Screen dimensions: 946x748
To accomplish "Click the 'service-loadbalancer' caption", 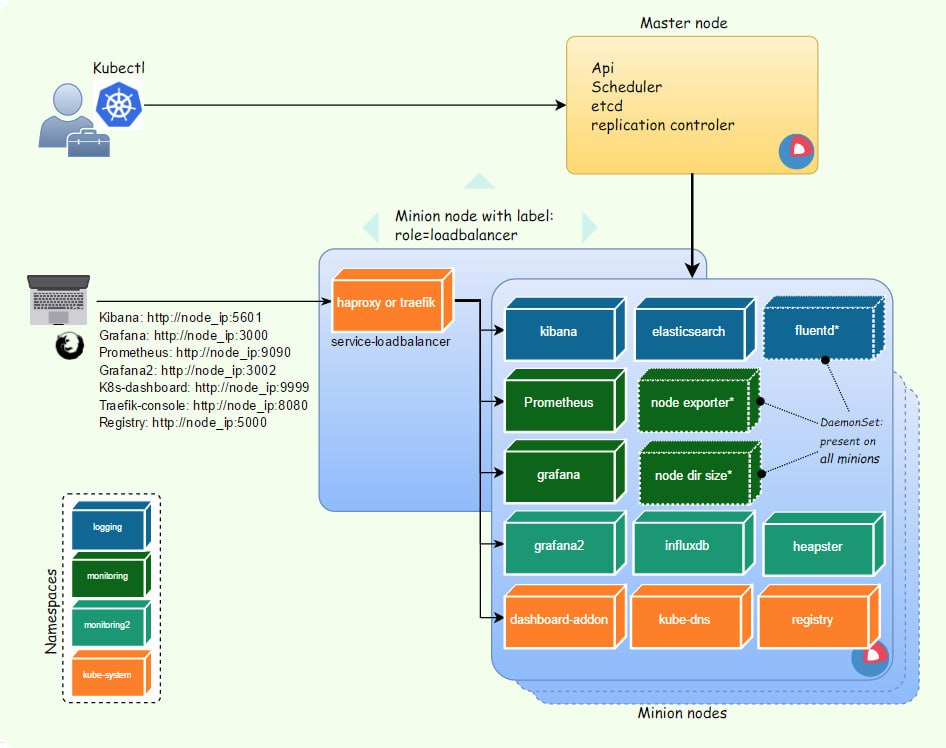I will click(390, 341).
